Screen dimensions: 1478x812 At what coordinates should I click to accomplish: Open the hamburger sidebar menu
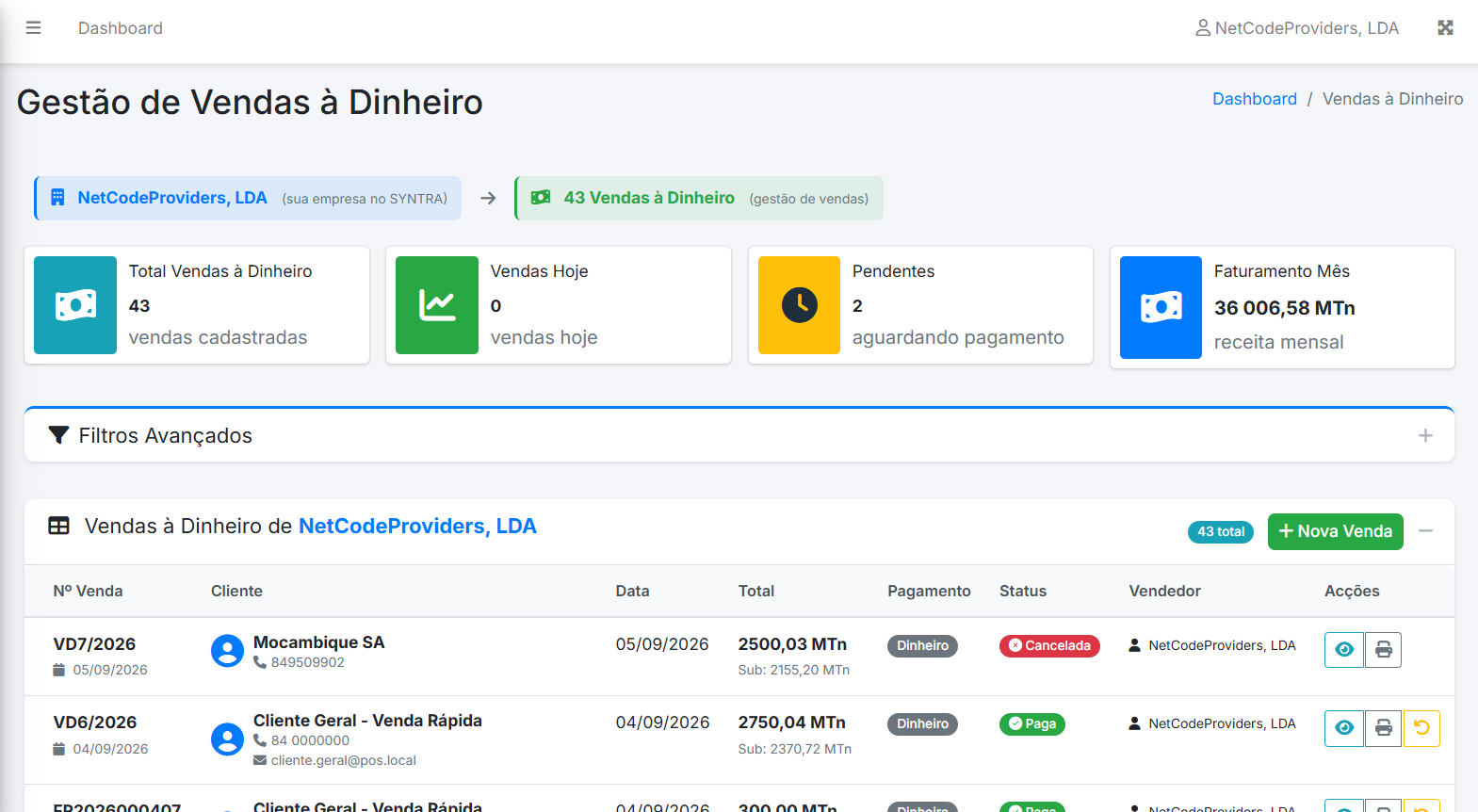coord(33,28)
